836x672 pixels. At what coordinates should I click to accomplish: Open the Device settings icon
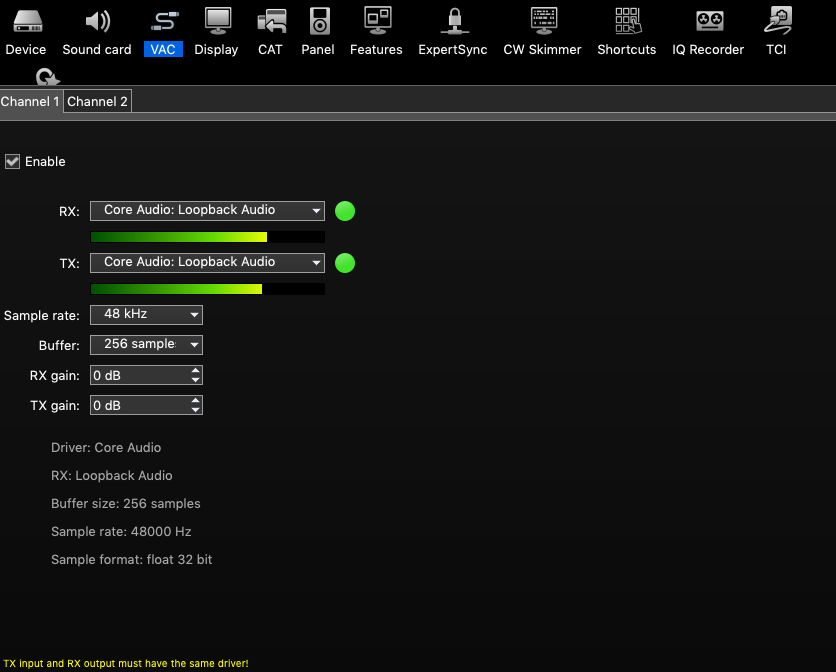click(x=26, y=21)
